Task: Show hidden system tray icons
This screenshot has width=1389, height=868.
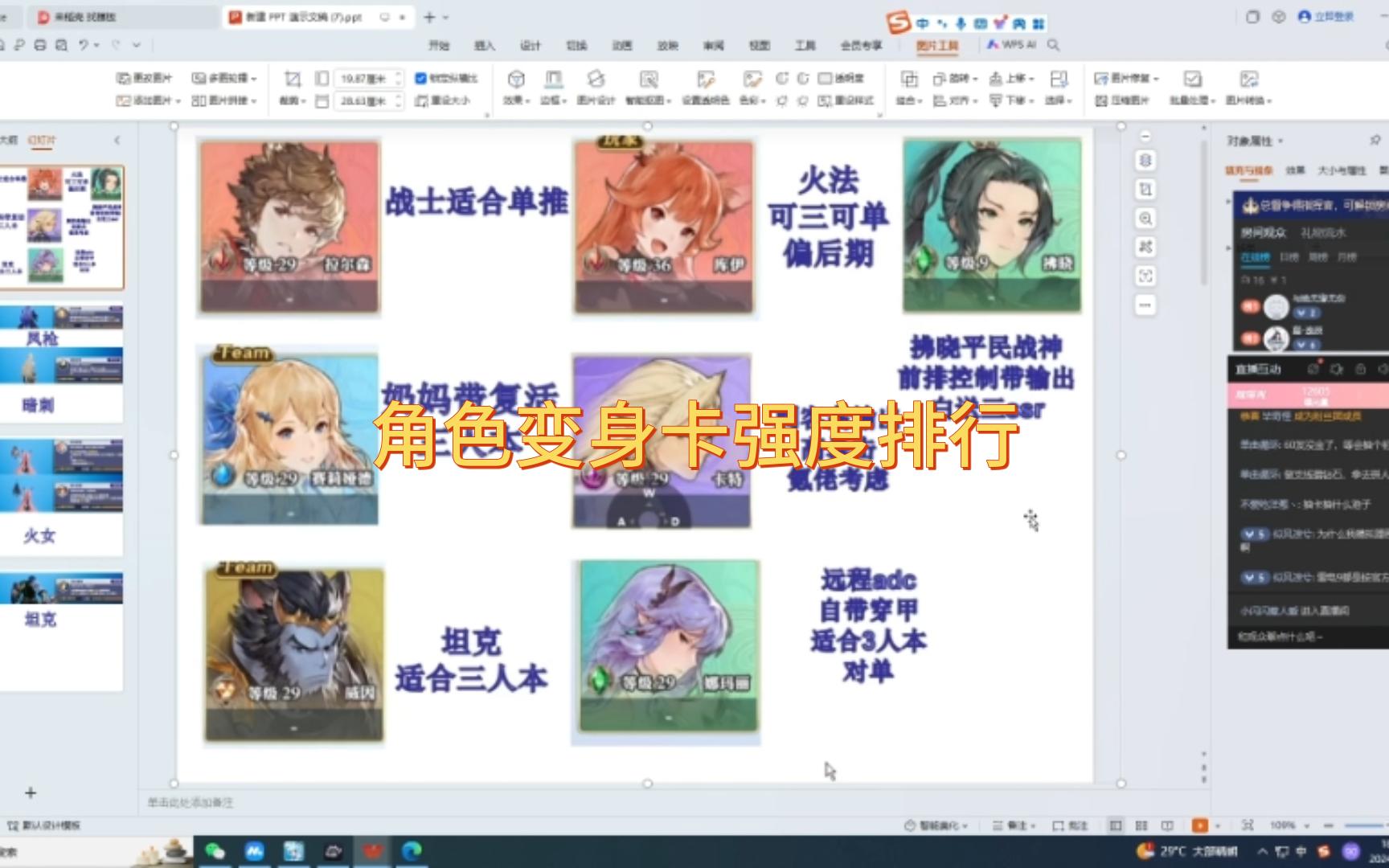Action: point(1262,851)
